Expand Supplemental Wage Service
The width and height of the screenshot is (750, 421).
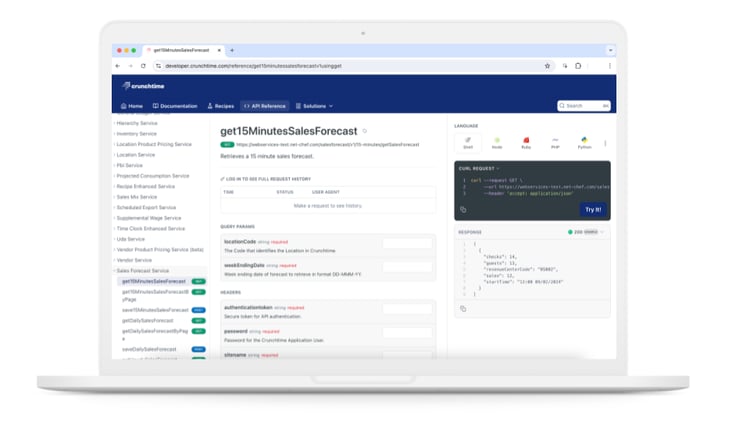click(x=149, y=218)
